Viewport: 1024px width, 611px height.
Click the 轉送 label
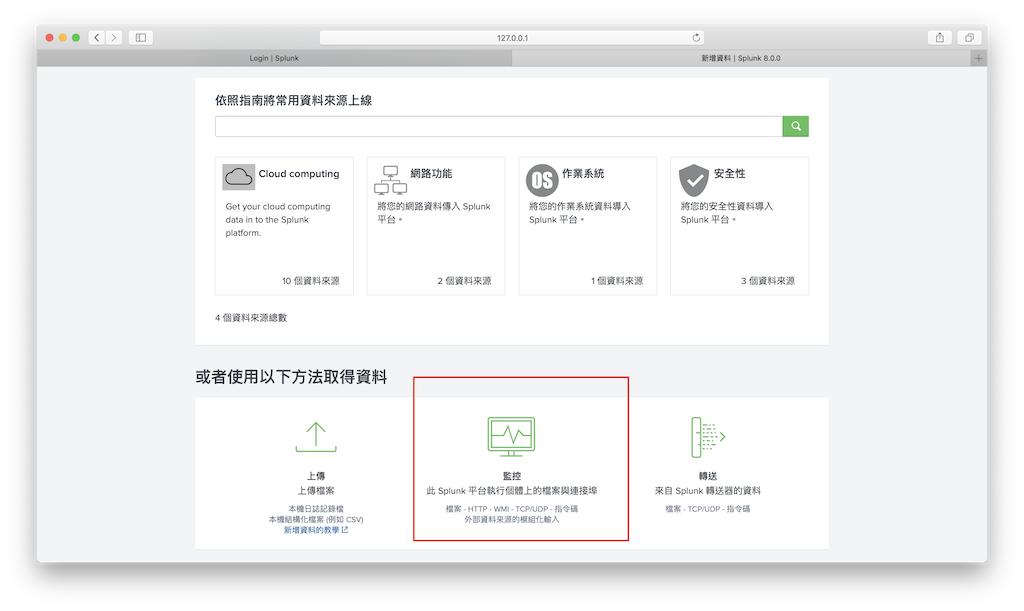[708, 476]
